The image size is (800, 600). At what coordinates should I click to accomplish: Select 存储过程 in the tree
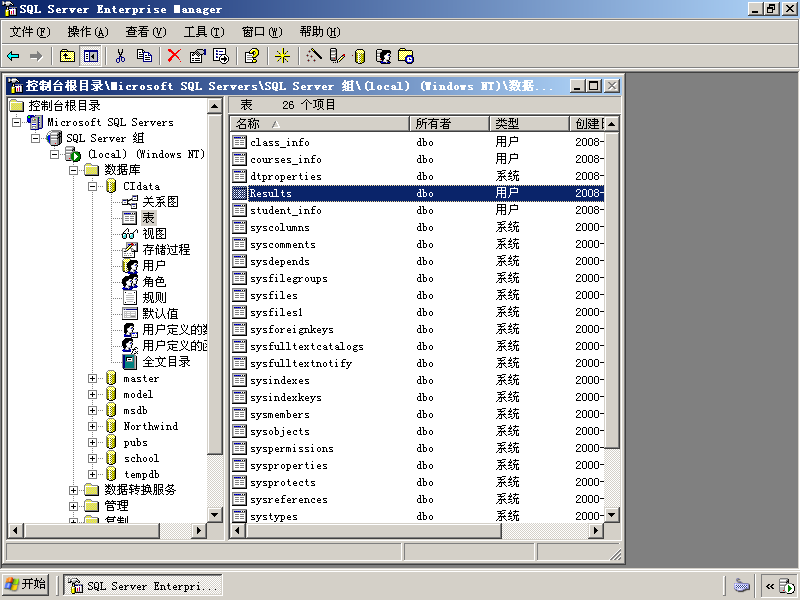click(166, 250)
